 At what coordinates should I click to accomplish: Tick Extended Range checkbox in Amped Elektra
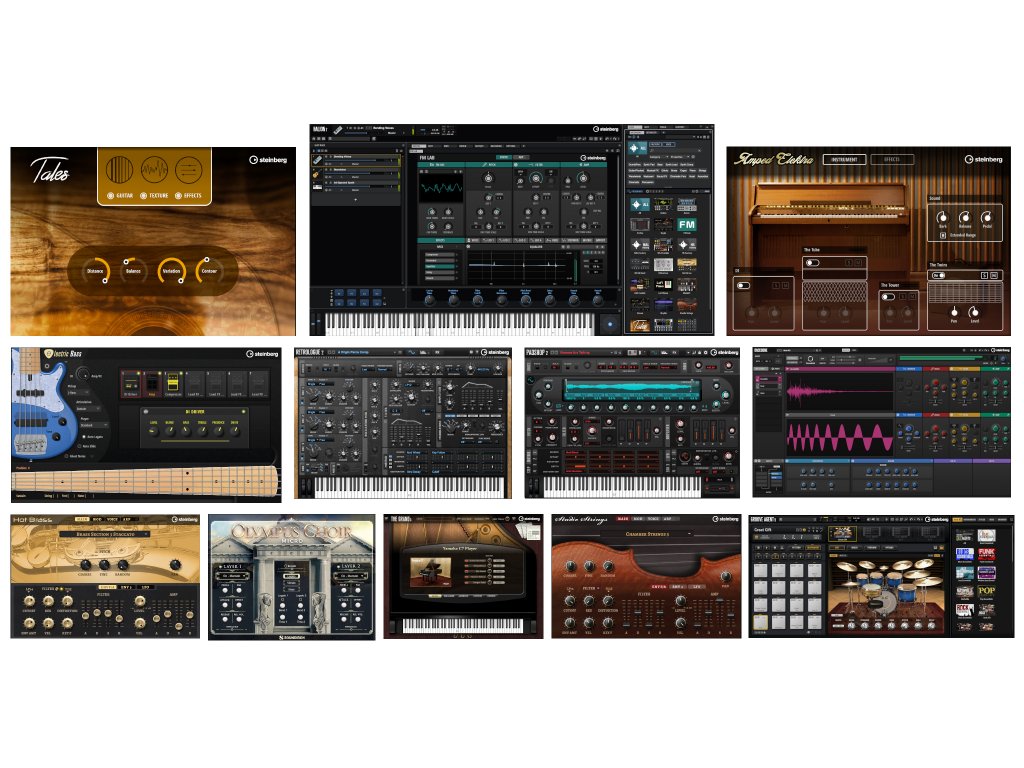coord(943,235)
